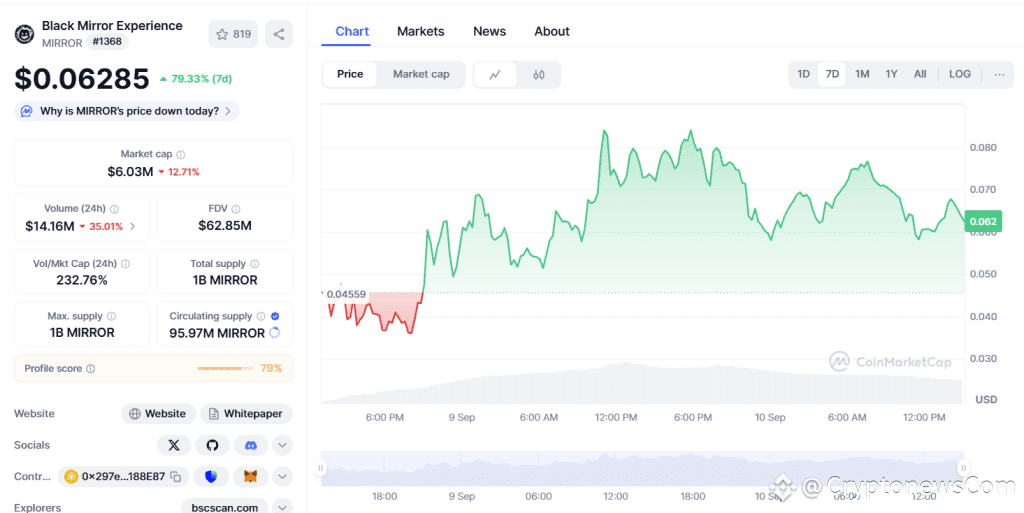Show FDV info icon

click(x=236, y=210)
